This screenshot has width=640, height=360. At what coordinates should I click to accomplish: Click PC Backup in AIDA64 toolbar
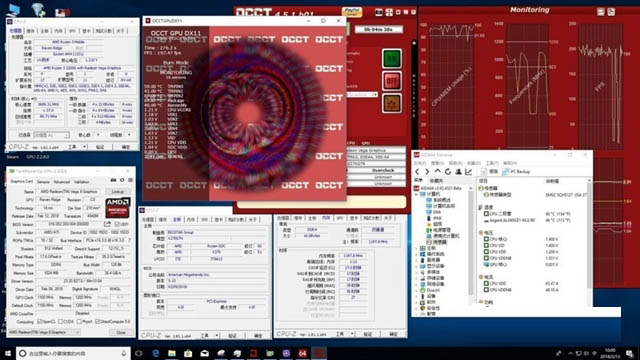[516, 172]
